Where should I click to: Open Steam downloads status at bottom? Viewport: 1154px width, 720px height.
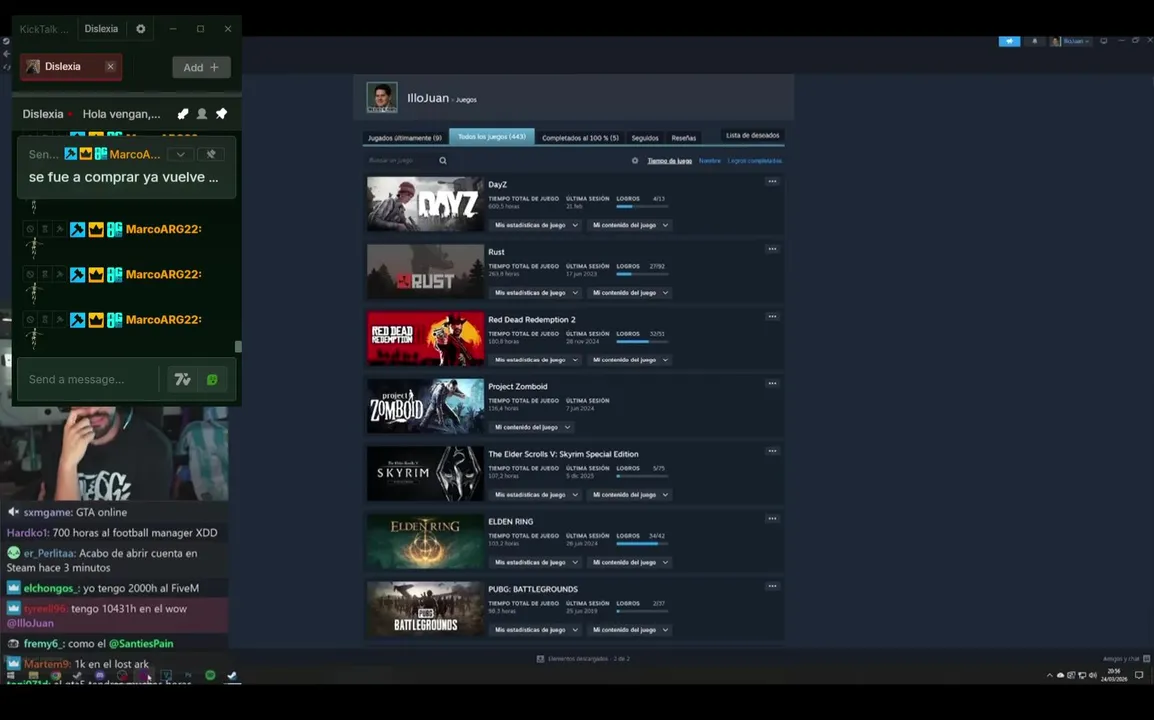[584, 659]
